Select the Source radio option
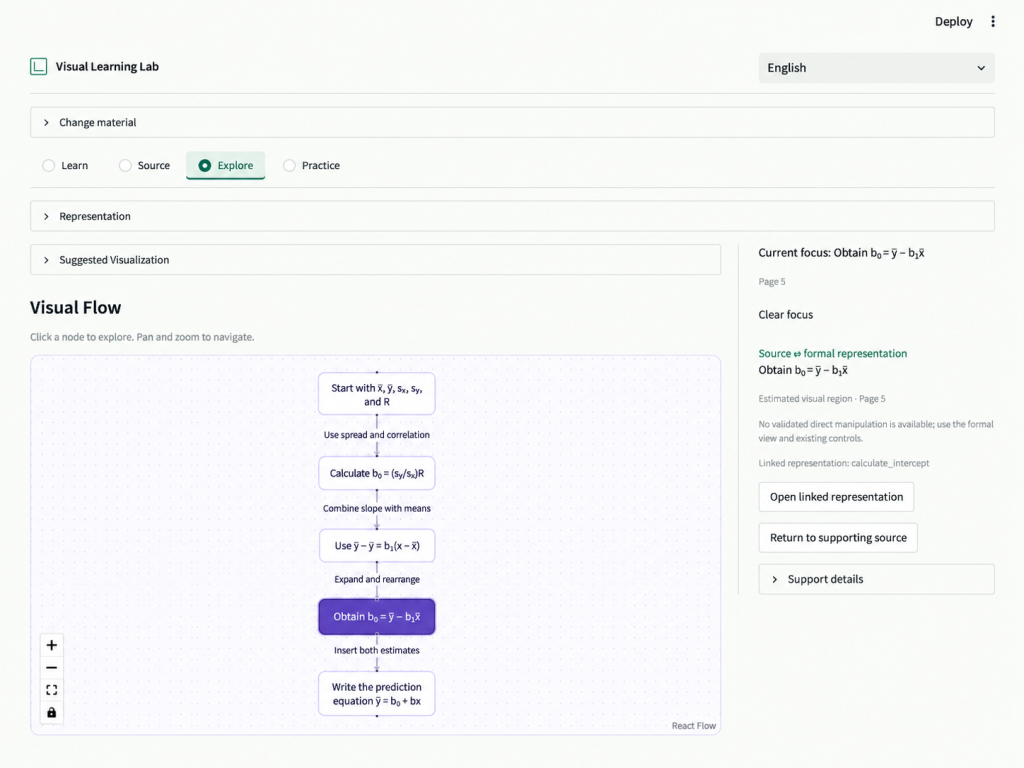The width and height of the screenshot is (1024, 768). [144, 165]
